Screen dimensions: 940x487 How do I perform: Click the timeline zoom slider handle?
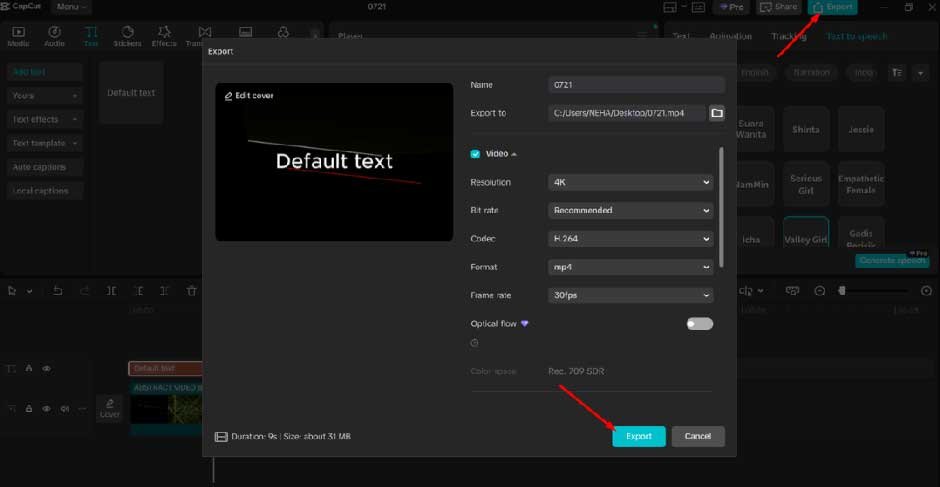coord(842,291)
